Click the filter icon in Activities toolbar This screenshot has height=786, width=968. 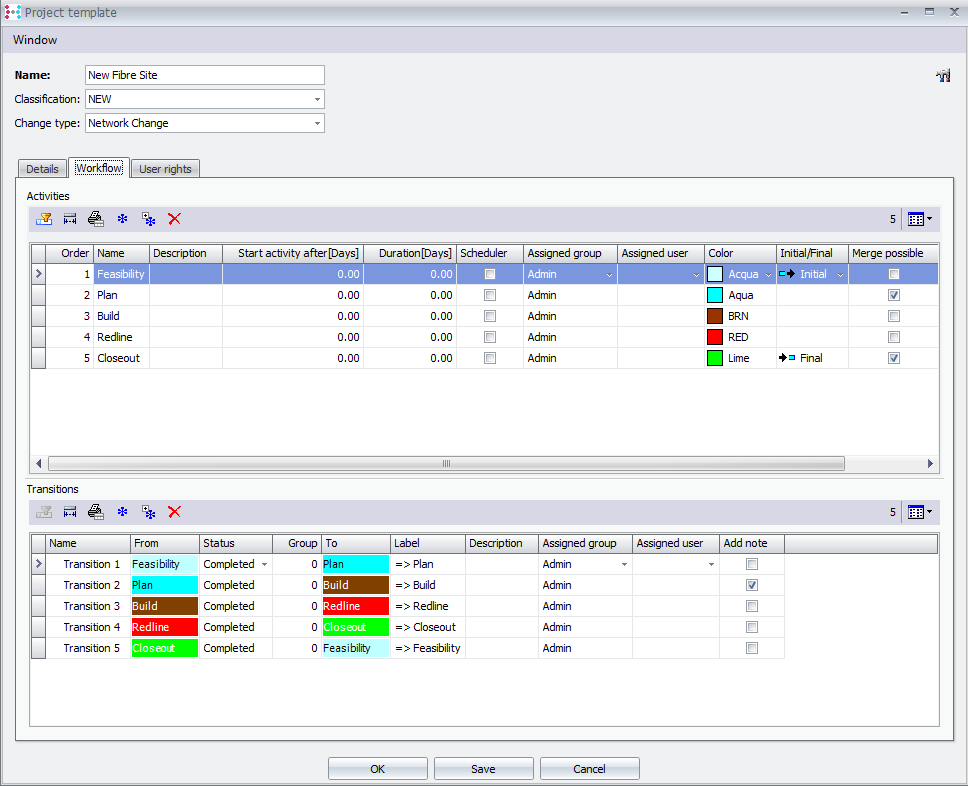point(44,219)
